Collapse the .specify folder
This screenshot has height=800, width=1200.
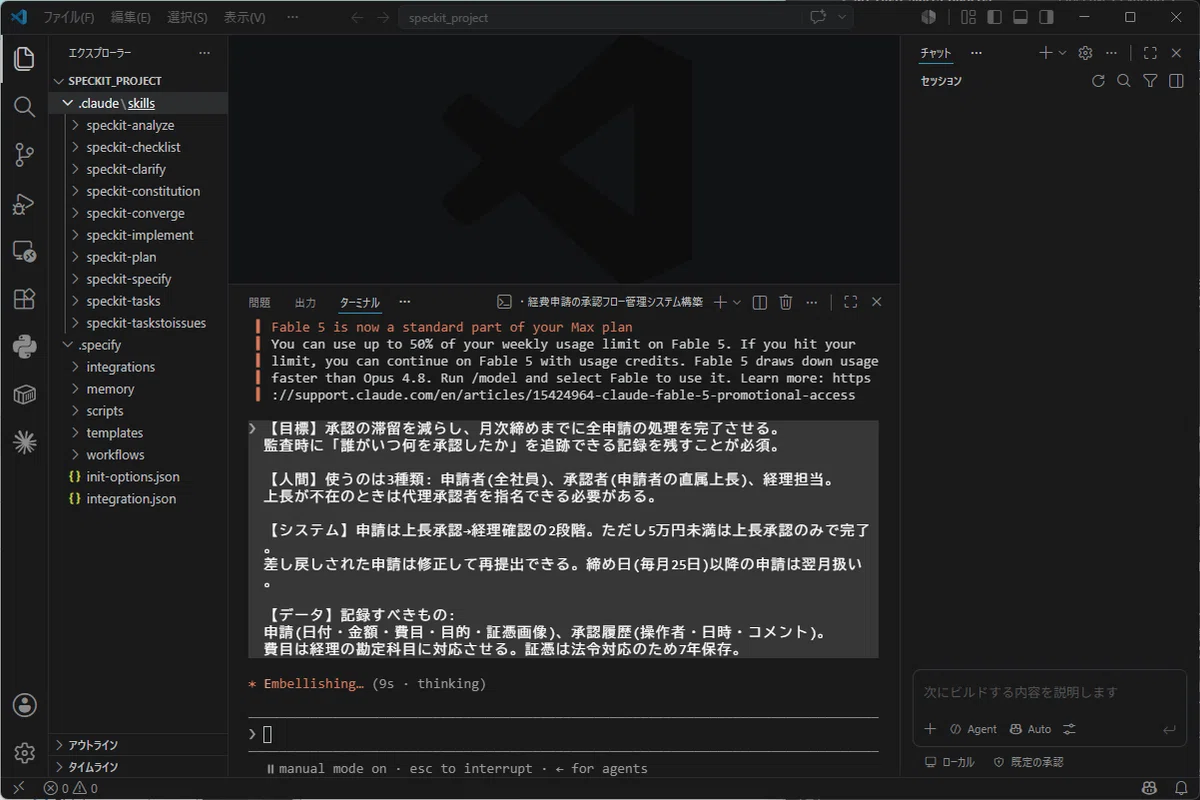click(x=138, y=345)
